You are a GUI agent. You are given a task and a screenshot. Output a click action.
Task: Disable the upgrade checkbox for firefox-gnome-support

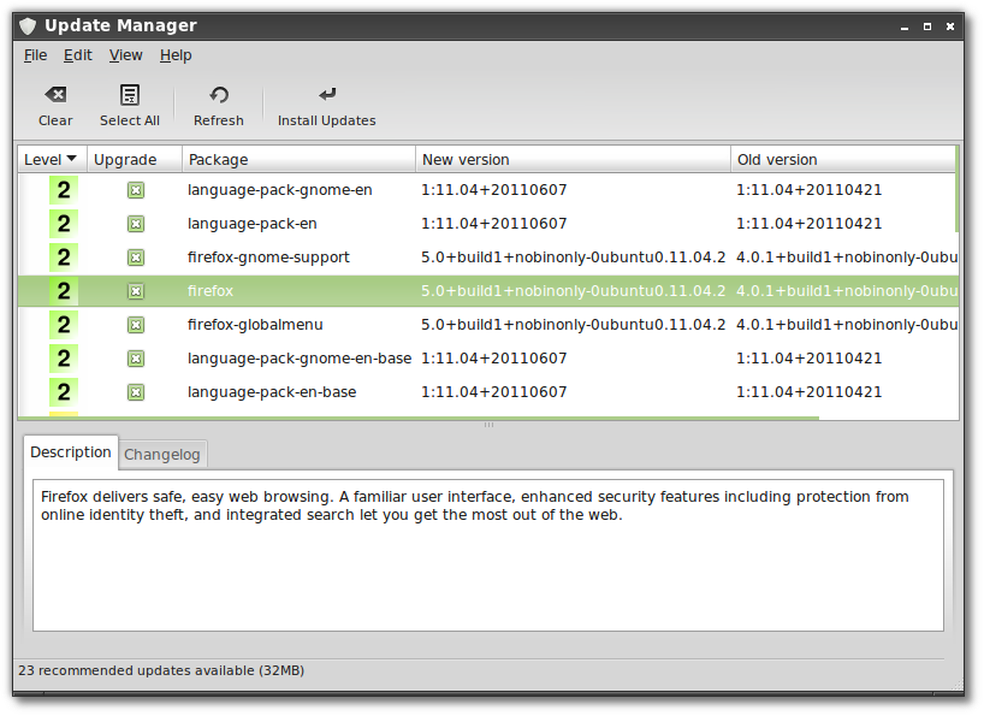[134, 257]
